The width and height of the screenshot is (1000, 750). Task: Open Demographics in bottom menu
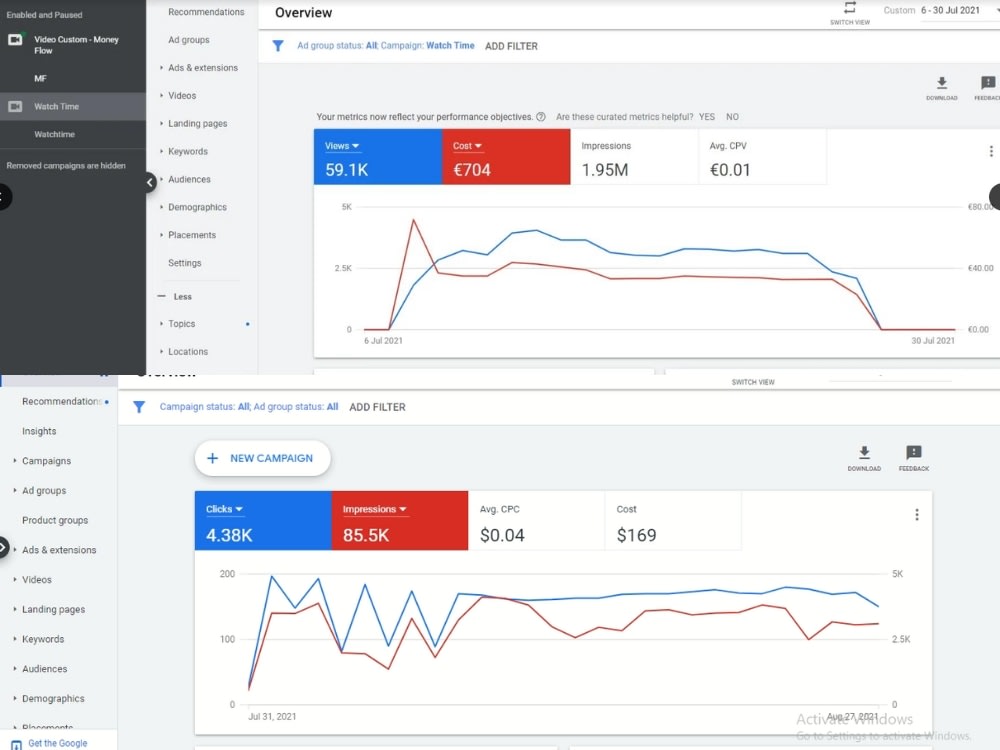(x=53, y=698)
